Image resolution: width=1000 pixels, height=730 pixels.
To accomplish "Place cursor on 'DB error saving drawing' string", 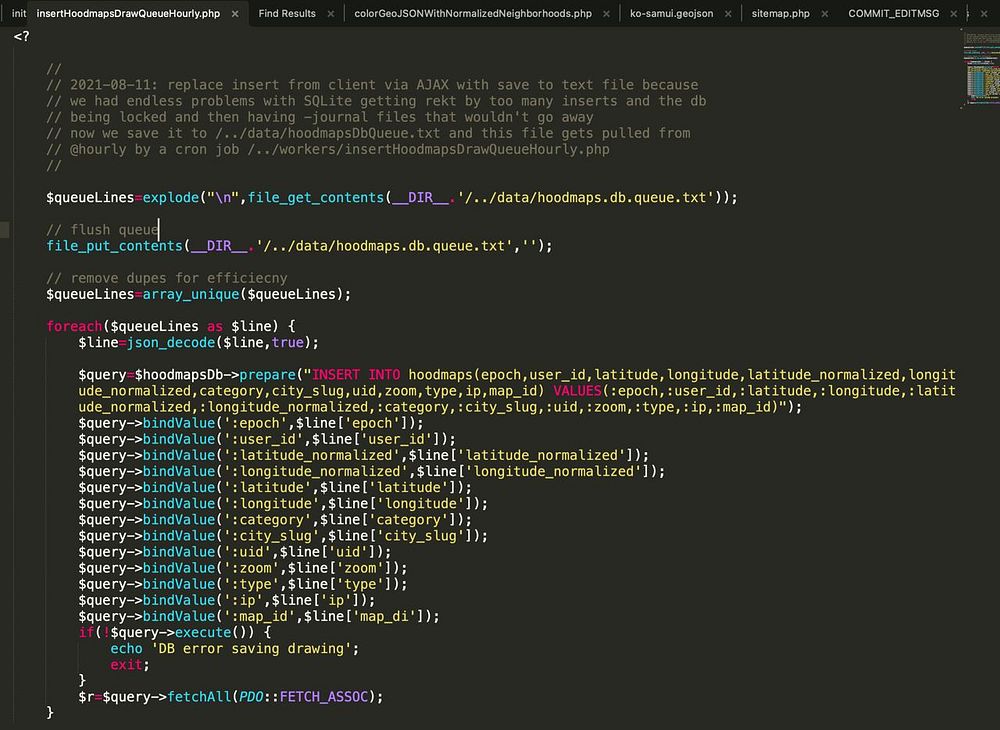I will [248, 648].
